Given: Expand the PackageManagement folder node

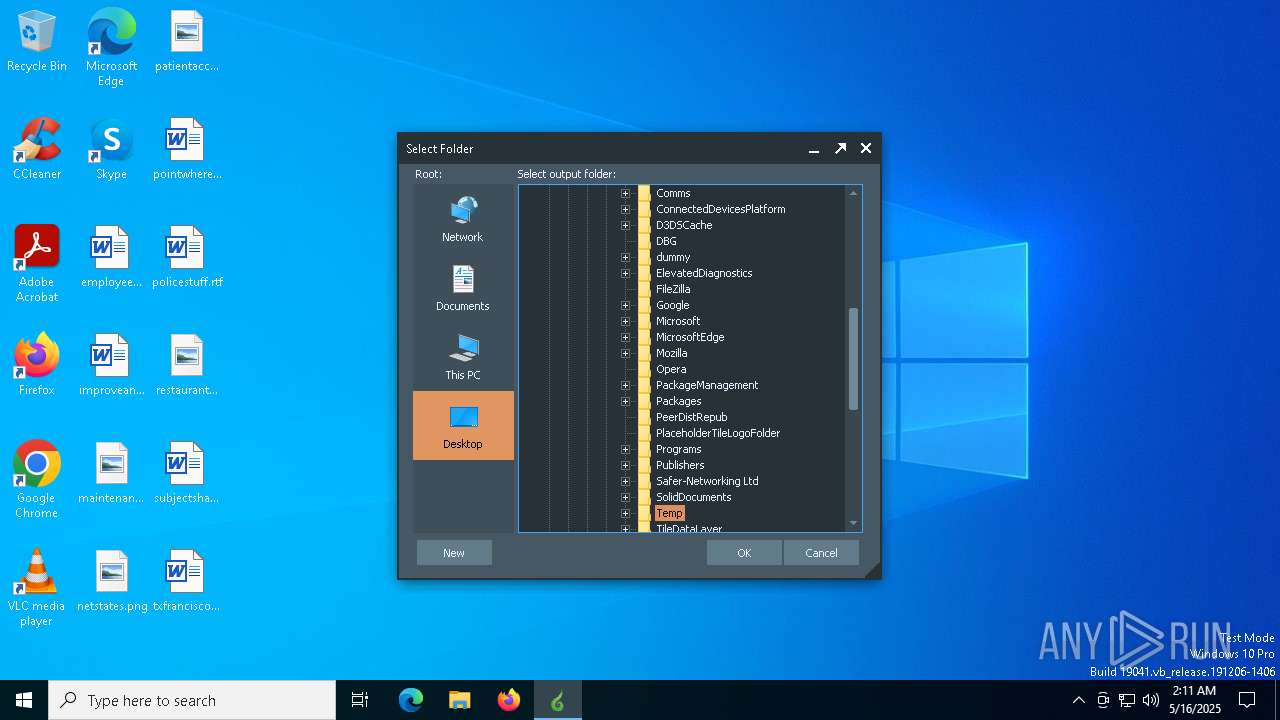Looking at the screenshot, I should click(x=625, y=385).
